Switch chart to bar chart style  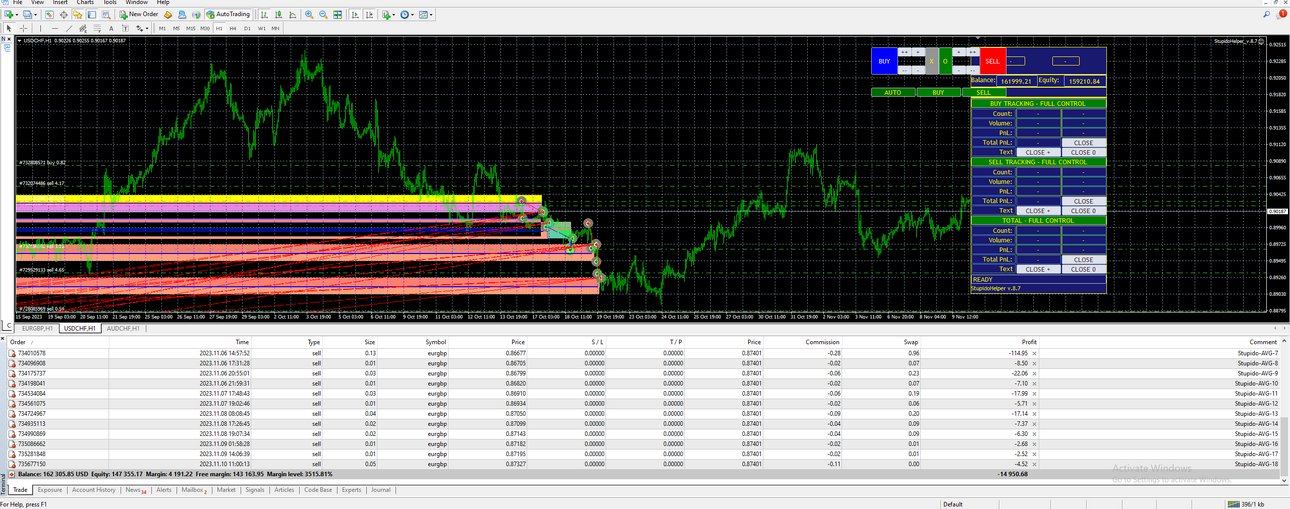tap(264, 14)
